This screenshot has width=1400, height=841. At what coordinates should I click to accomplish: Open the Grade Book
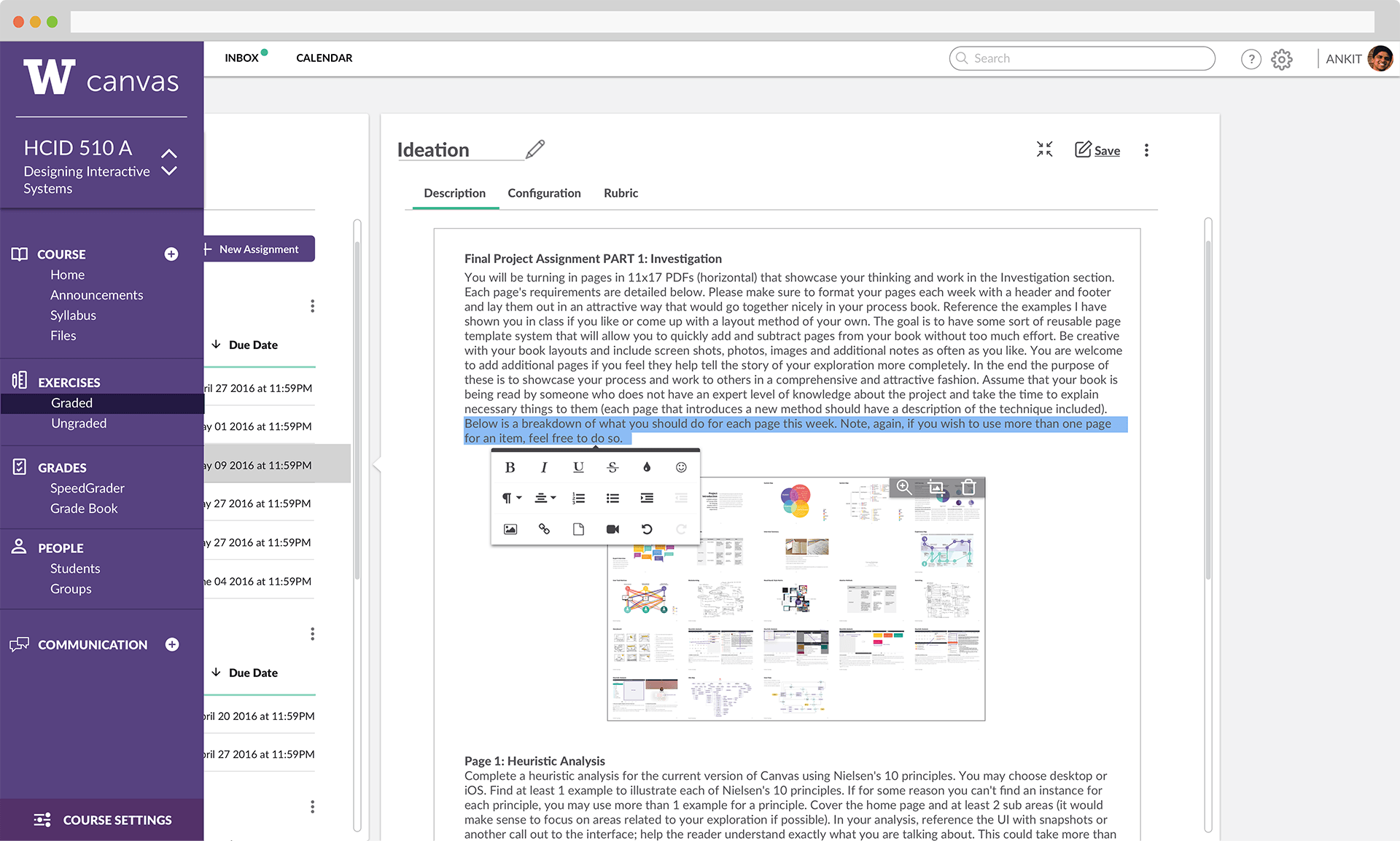point(84,509)
